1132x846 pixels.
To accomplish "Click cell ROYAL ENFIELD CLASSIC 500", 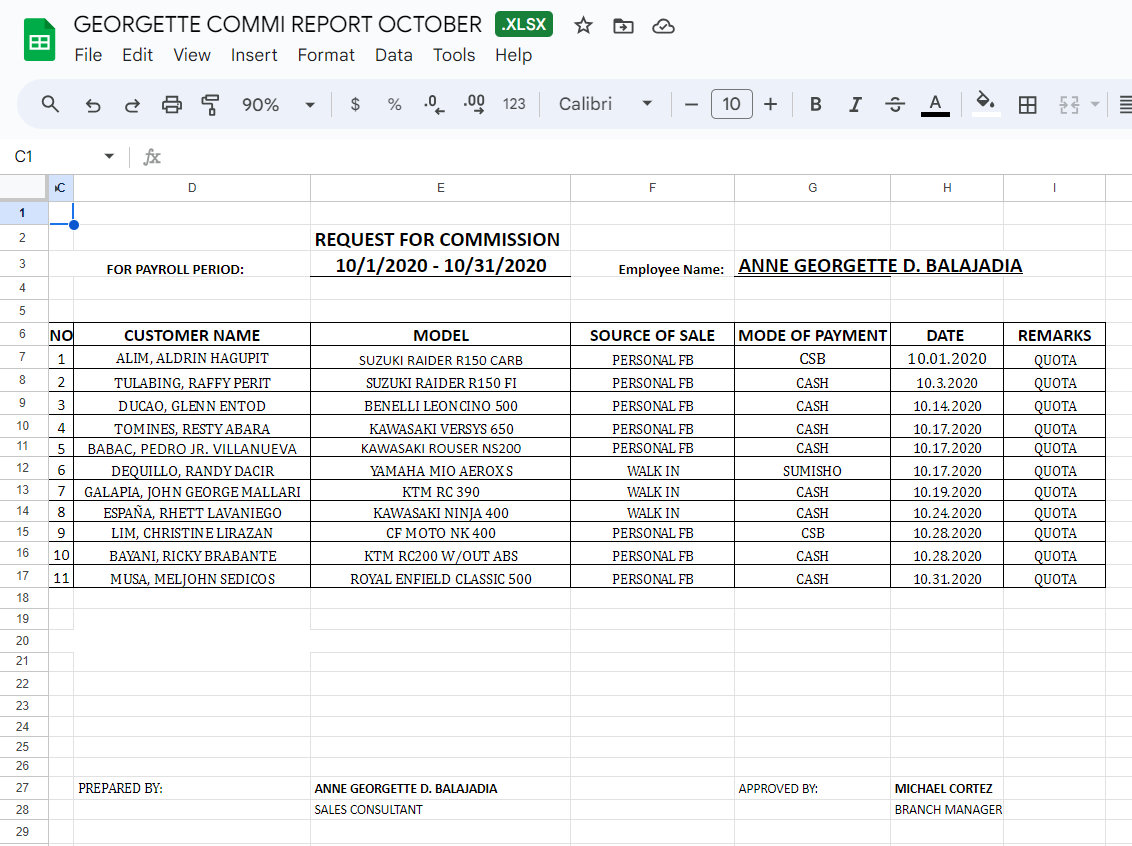I will click(440, 579).
